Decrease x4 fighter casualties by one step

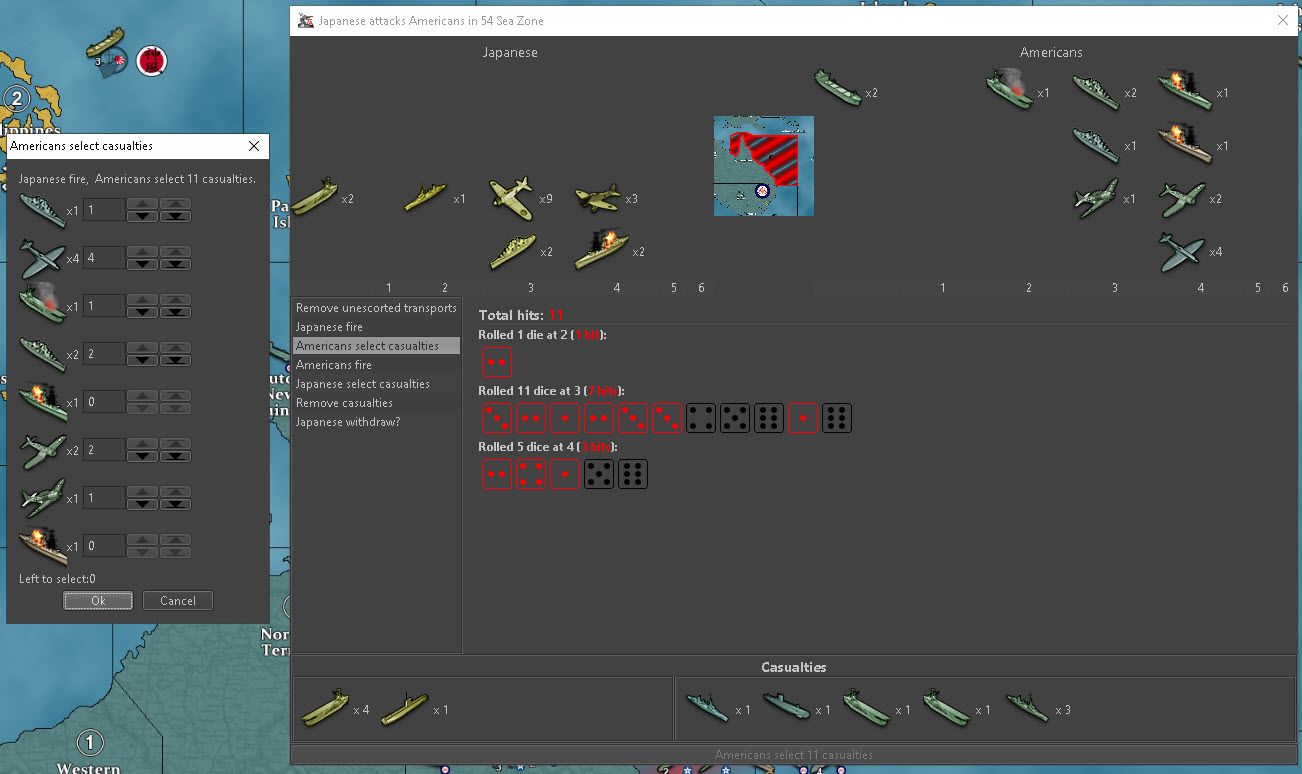coord(142,265)
